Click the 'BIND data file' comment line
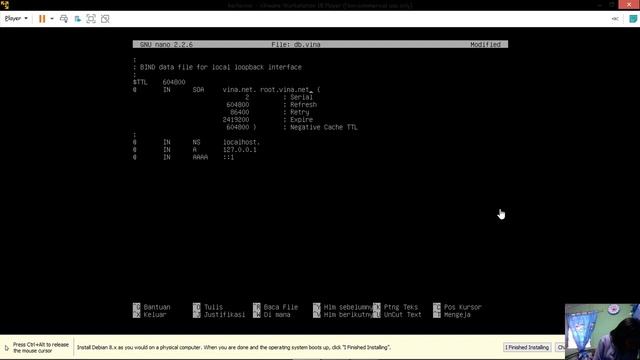The image size is (640, 360). point(217,67)
